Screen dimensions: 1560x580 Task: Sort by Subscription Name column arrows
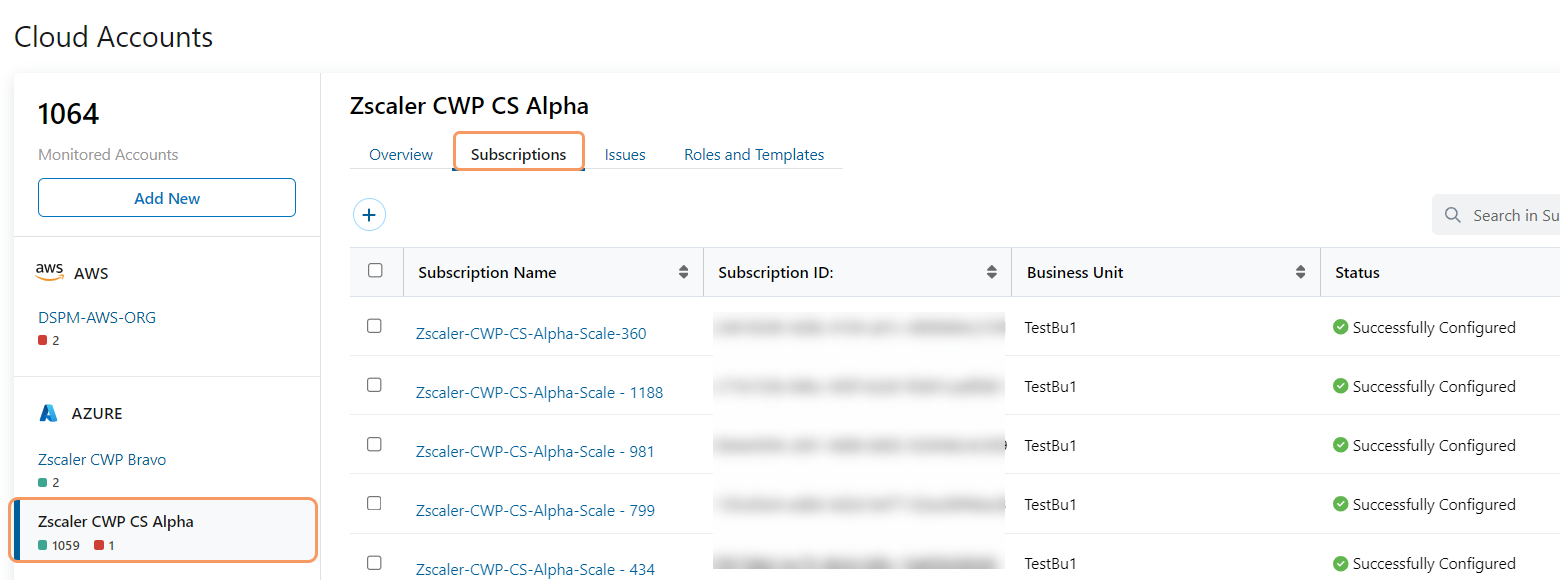684,272
